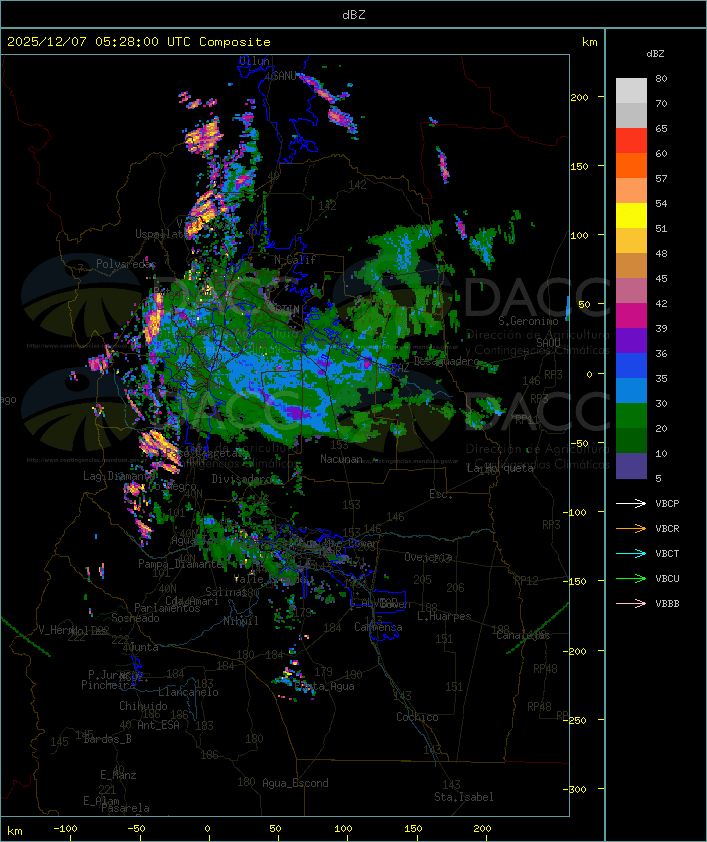Pick the magenta swatch between 42 and 39
Viewport: 707px width, 842px height.
(631, 316)
